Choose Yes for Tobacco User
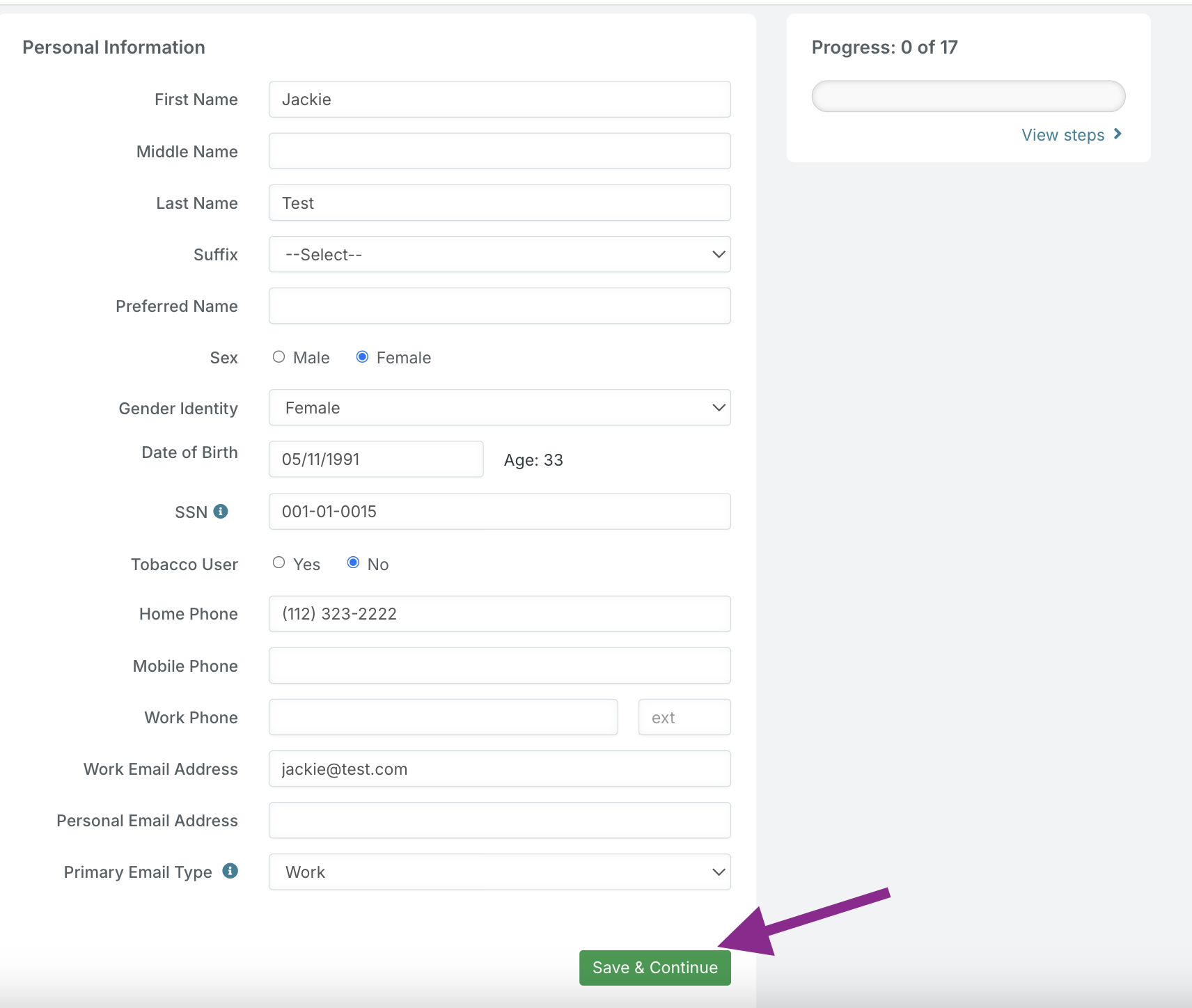This screenshot has height=1008, width=1192. click(279, 562)
